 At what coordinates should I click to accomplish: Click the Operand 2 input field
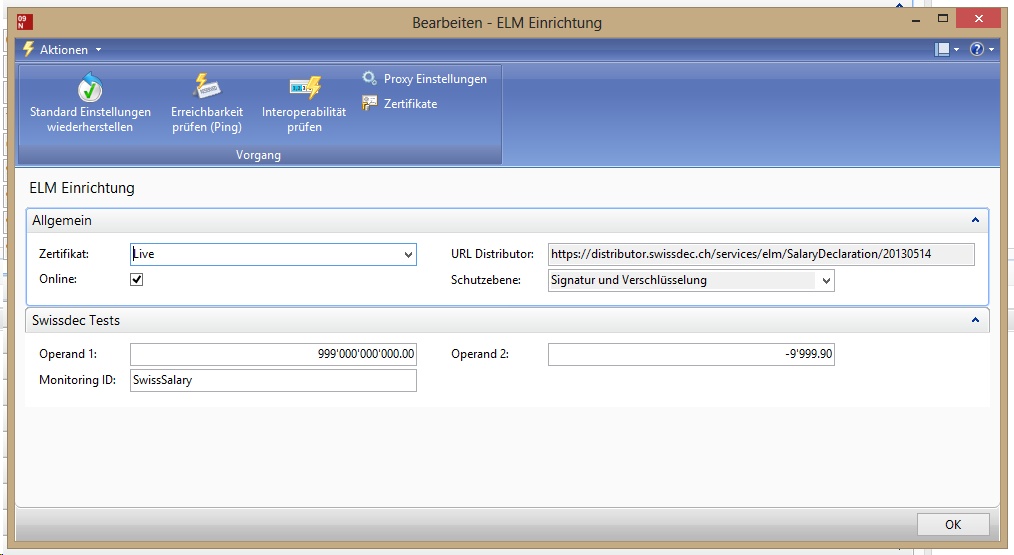click(x=690, y=354)
